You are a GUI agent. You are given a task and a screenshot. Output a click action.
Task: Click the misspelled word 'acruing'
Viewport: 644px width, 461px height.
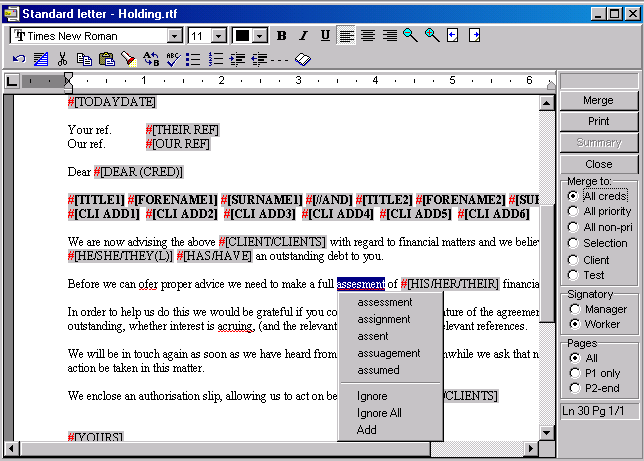coord(235,326)
